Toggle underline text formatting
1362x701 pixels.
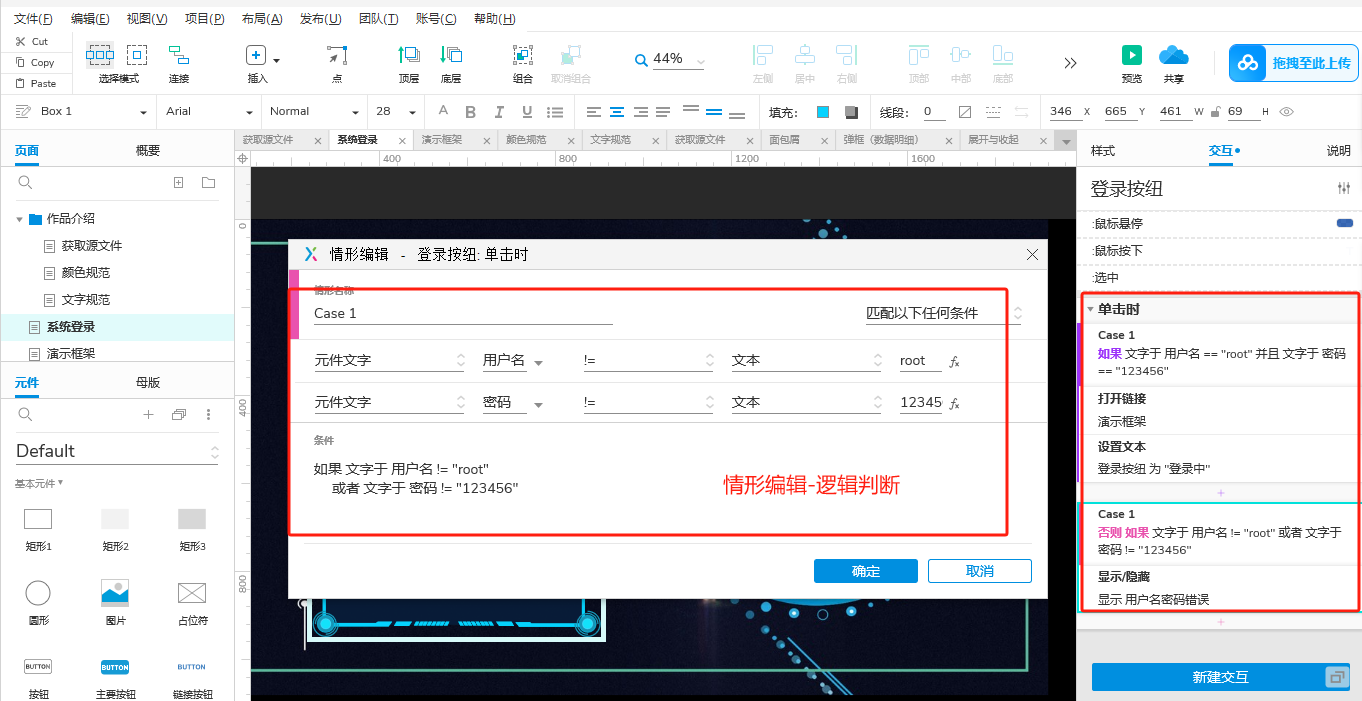527,111
